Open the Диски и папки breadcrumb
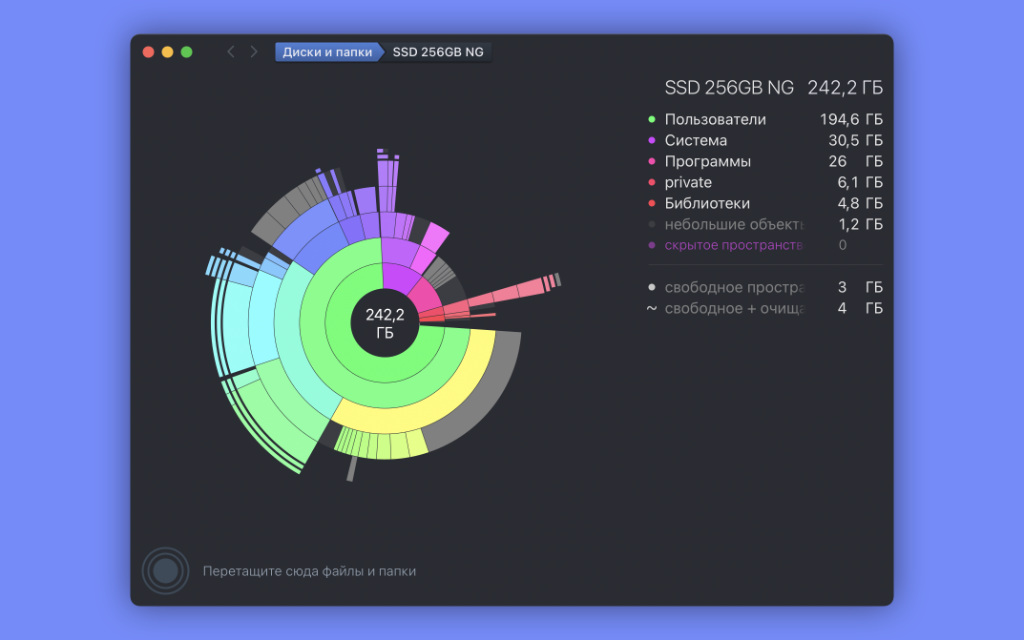Screen dimensions: 1024x640 327,52
